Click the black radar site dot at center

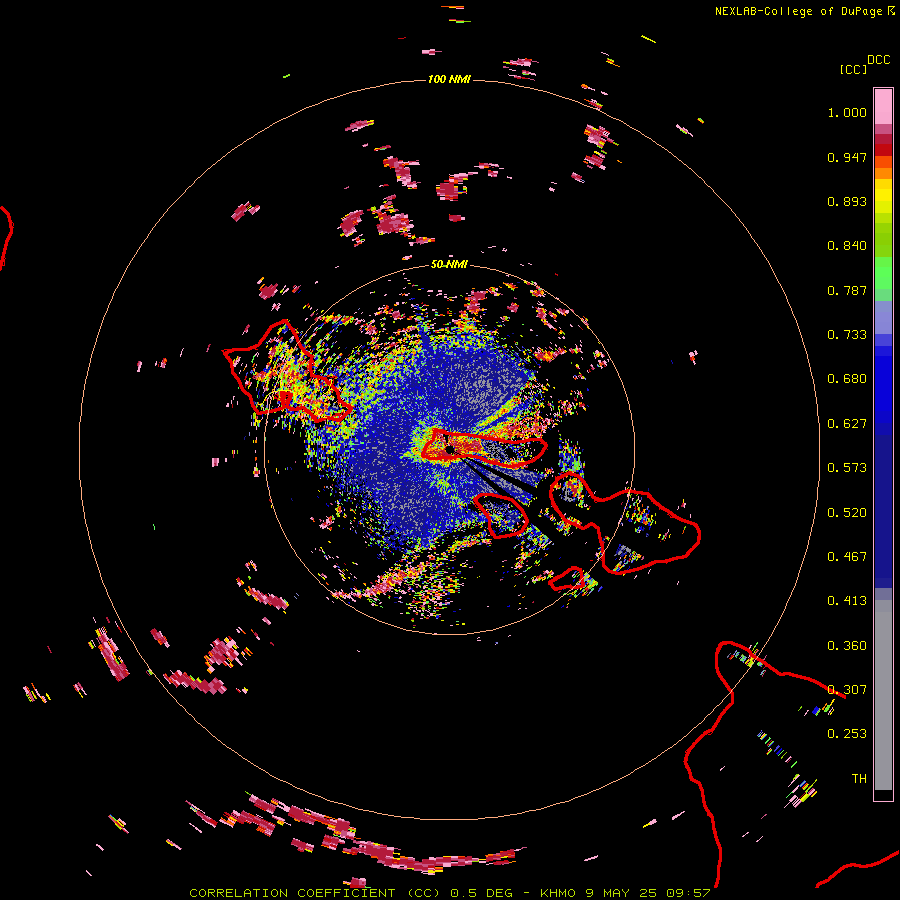450,450
